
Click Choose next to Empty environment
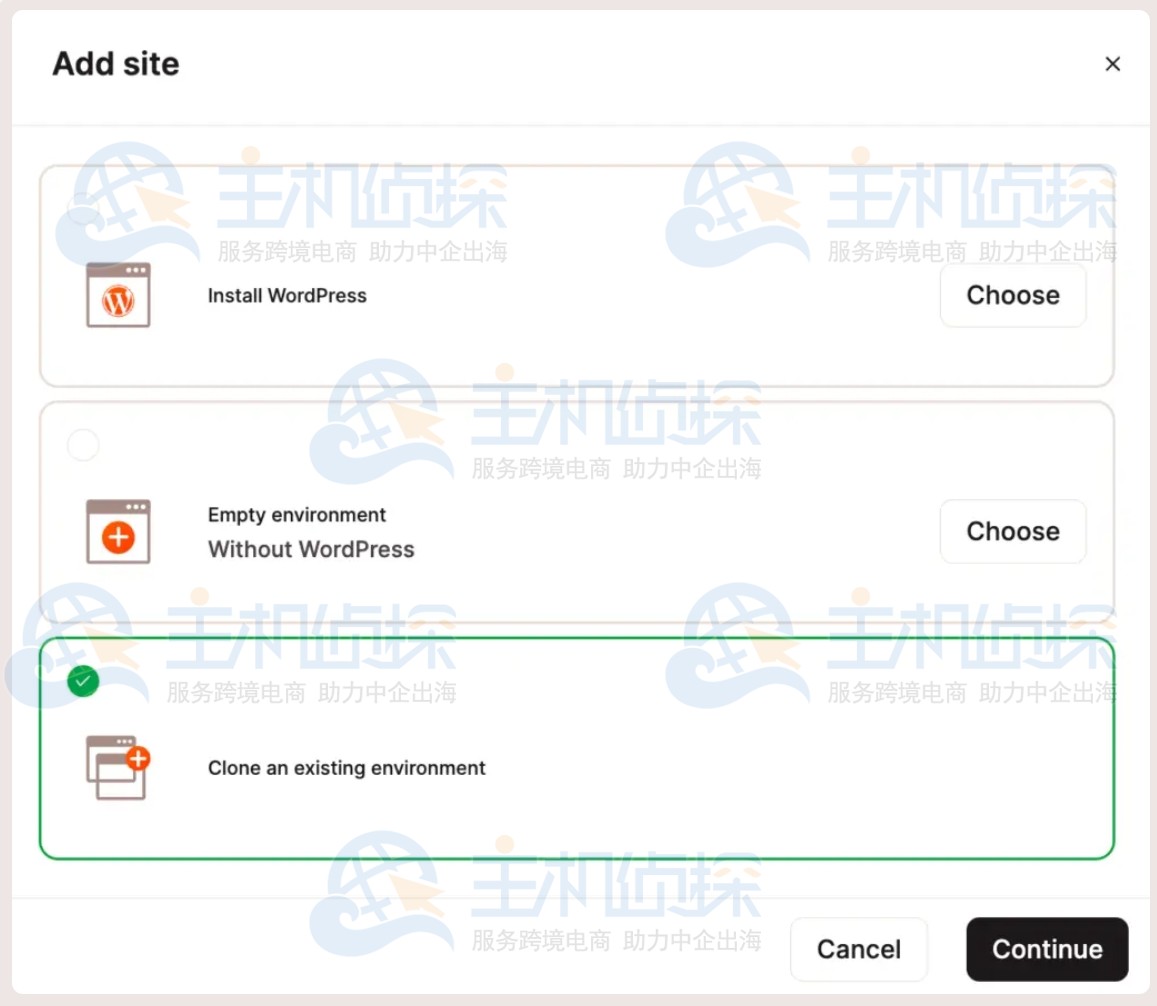click(1012, 531)
